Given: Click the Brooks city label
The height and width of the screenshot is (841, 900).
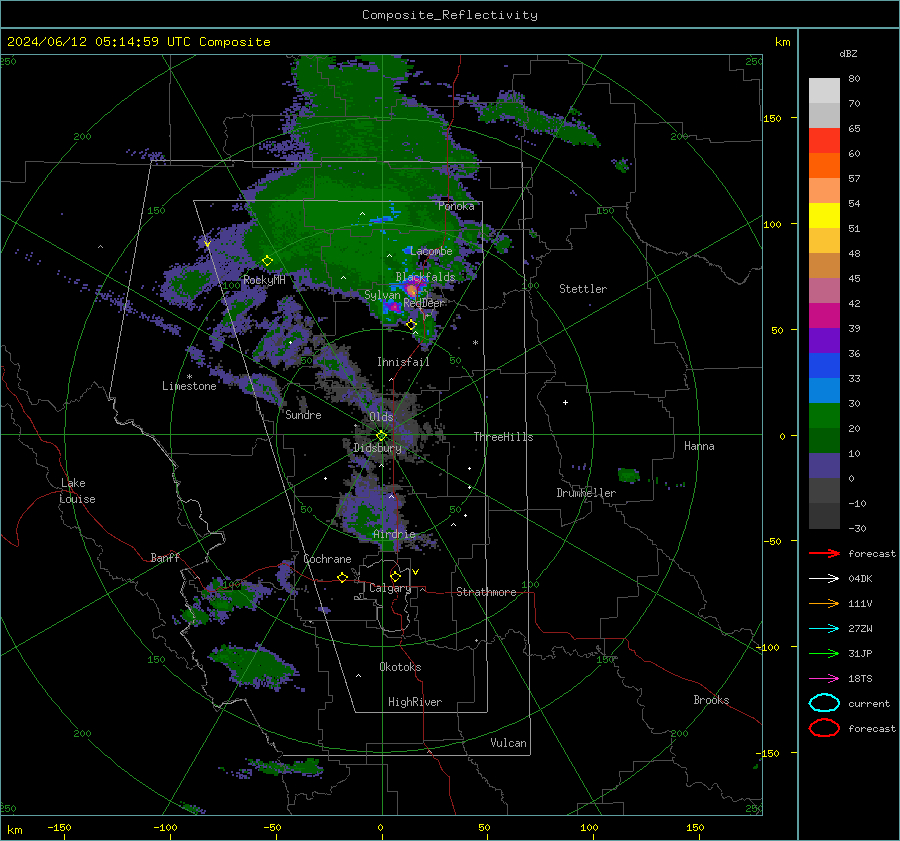Looking at the screenshot, I should (711, 700).
